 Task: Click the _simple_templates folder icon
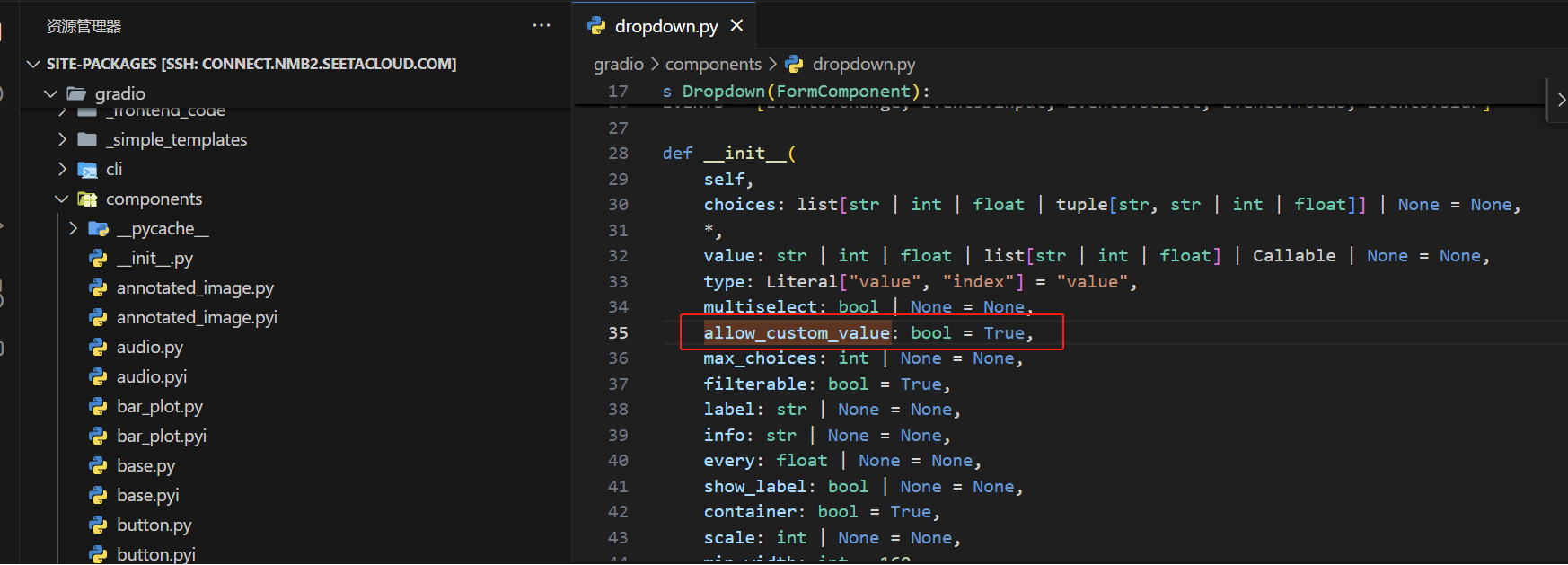click(x=87, y=139)
